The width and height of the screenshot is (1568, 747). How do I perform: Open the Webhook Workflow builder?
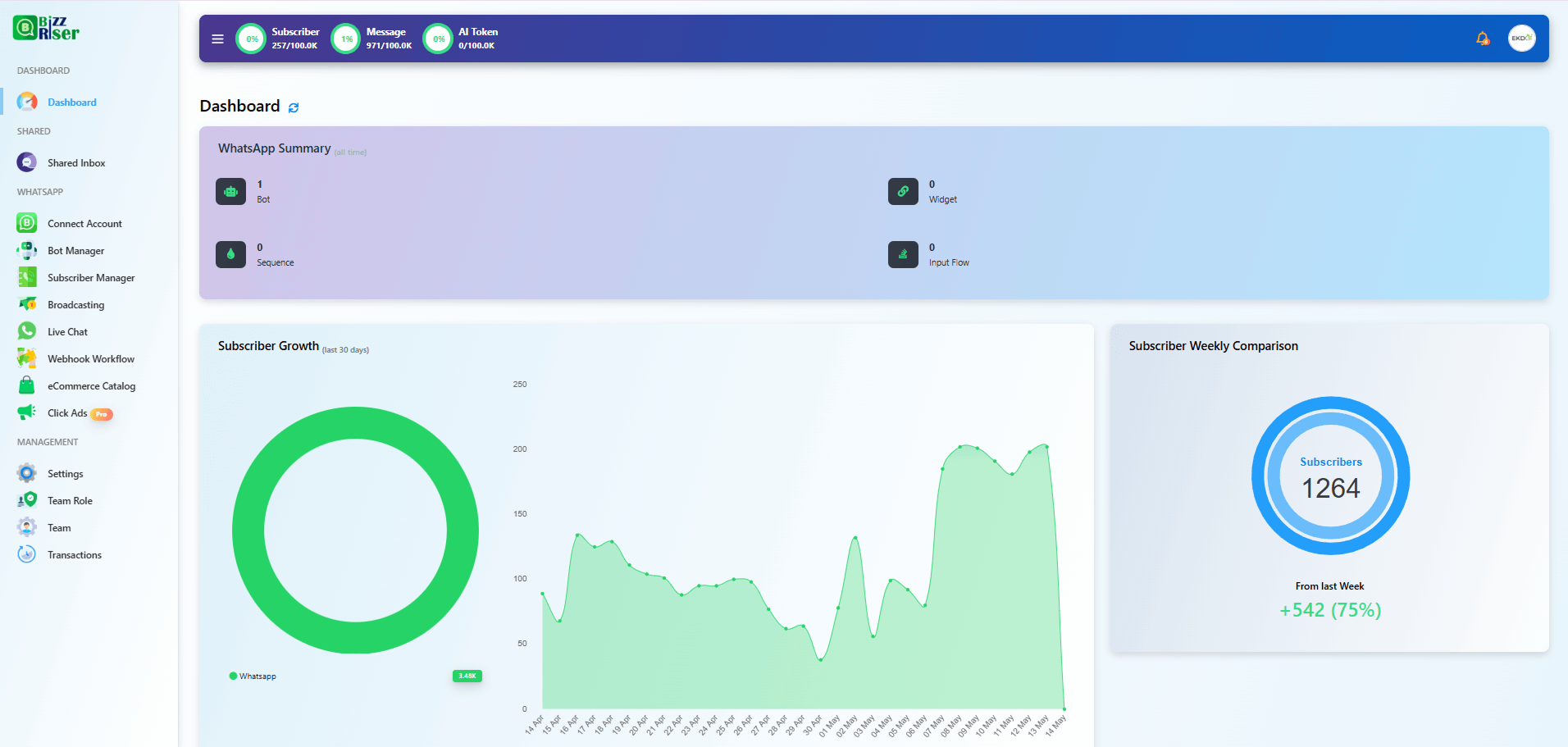(x=90, y=358)
